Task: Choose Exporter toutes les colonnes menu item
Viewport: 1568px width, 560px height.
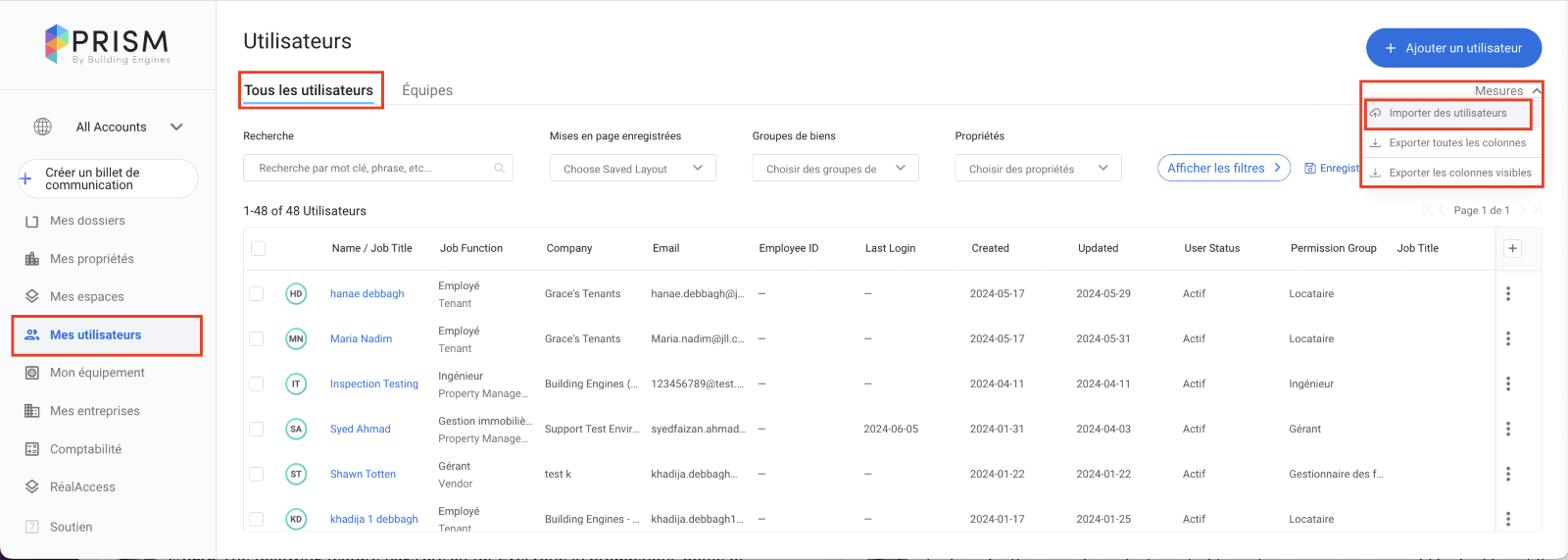Action: tap(1456, 143)
